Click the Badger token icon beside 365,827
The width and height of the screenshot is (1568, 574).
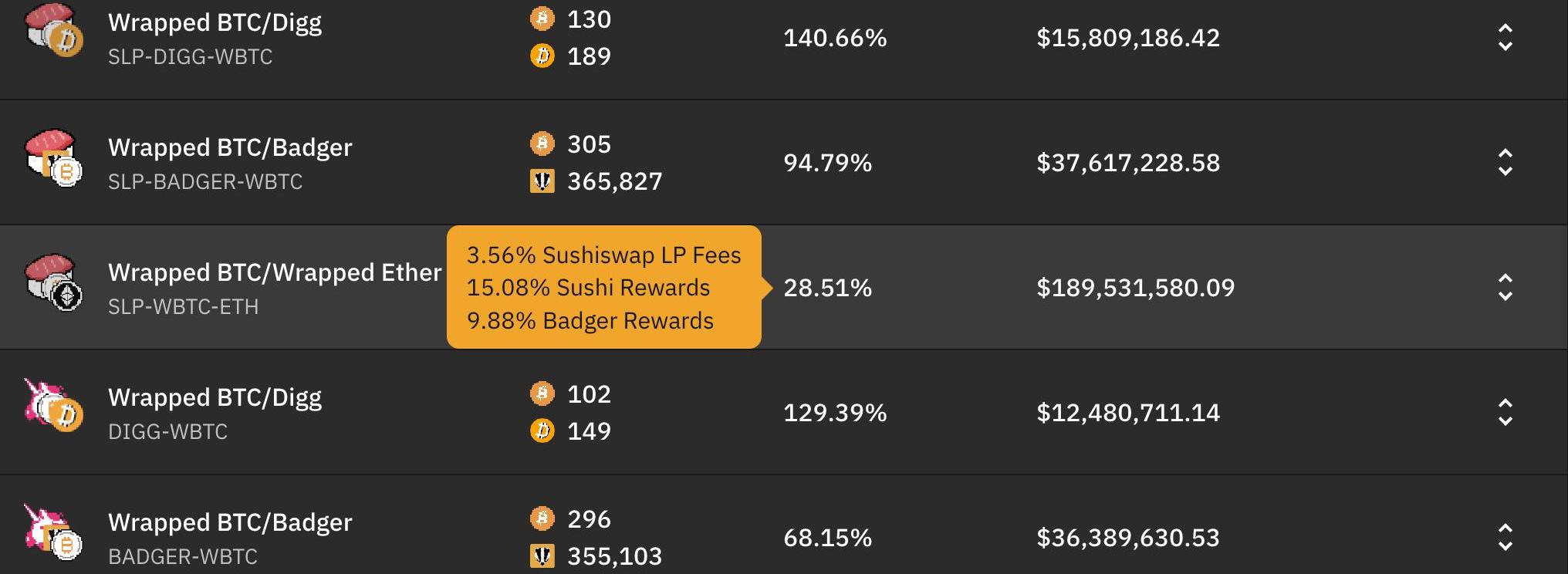(542, 181)
